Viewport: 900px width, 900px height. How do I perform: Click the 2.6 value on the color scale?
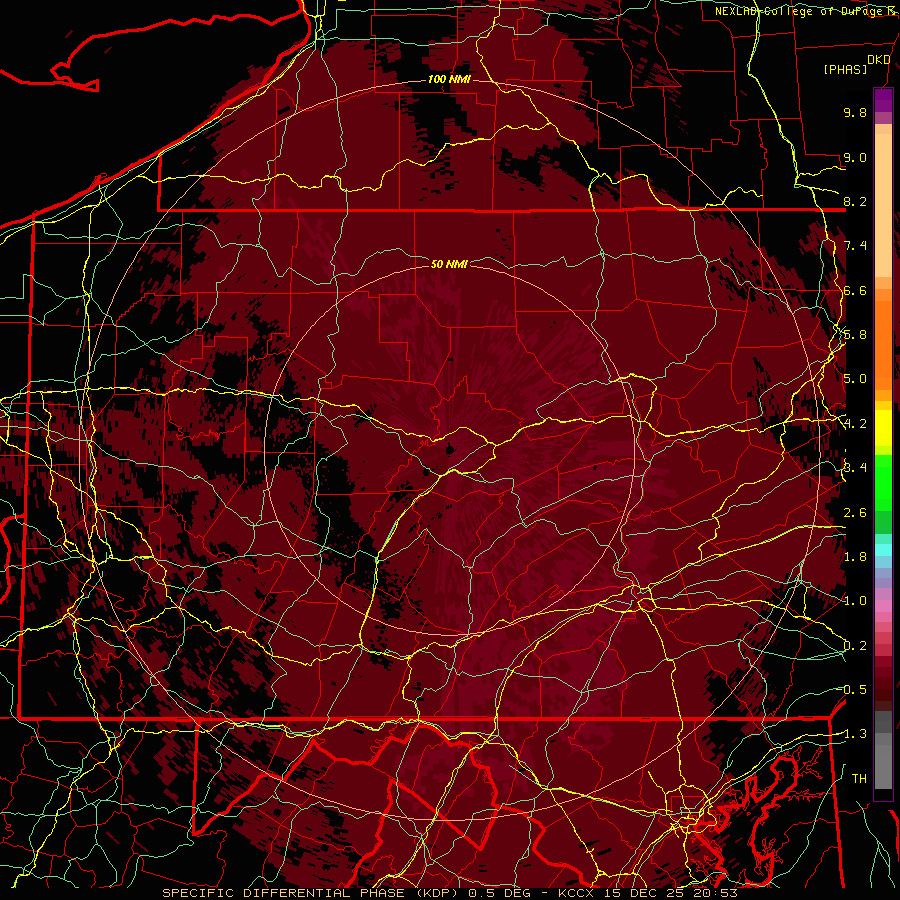(x=855, y=513)
